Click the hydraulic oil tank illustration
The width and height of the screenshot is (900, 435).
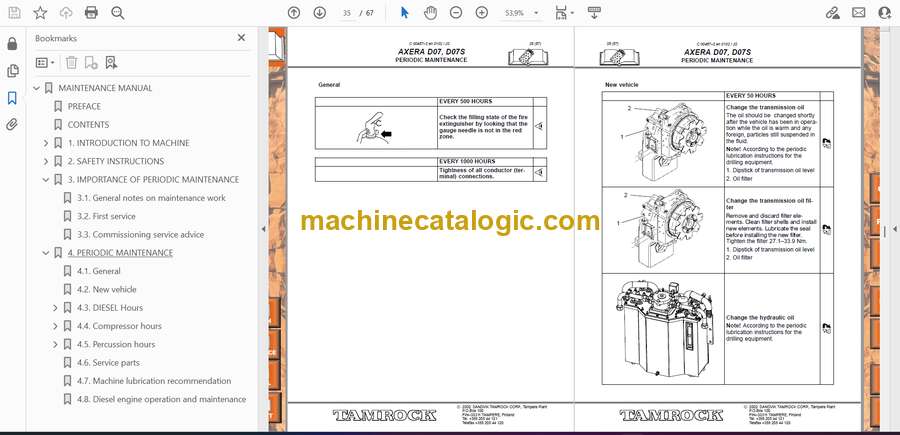tap(663, 328)
